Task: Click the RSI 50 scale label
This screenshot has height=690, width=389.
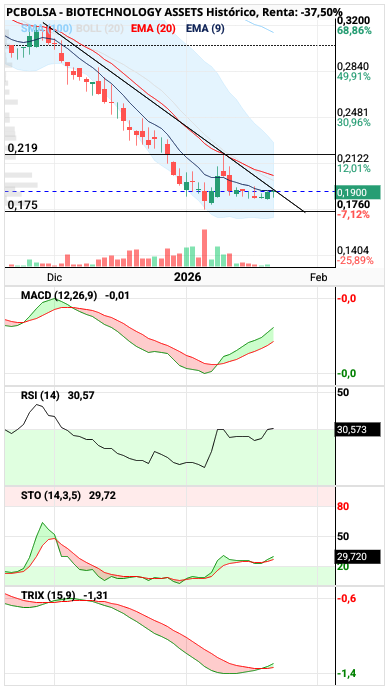Action: [x=343, y=392]
